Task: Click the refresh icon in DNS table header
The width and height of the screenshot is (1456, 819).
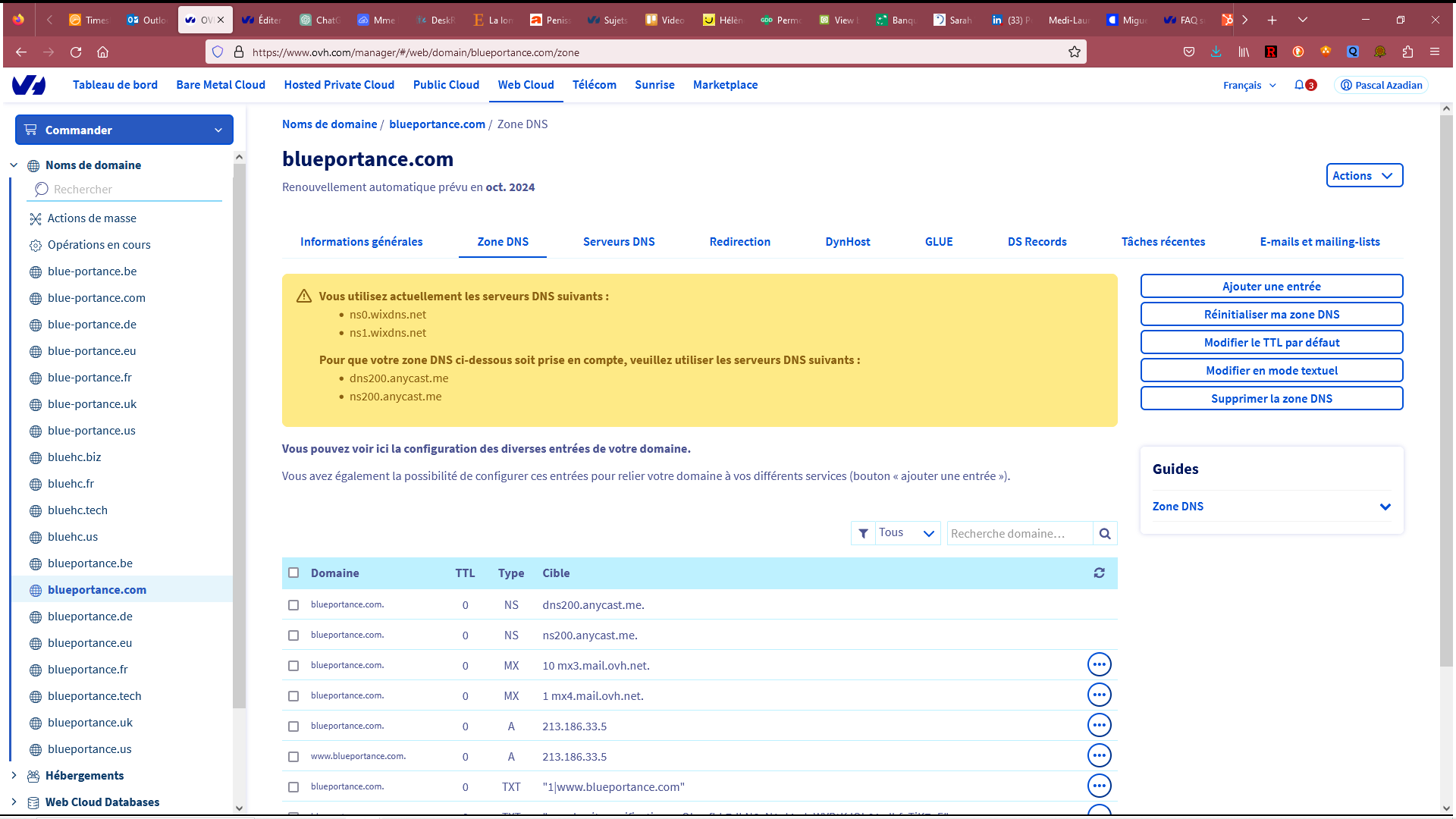Action: [1099, 573]
